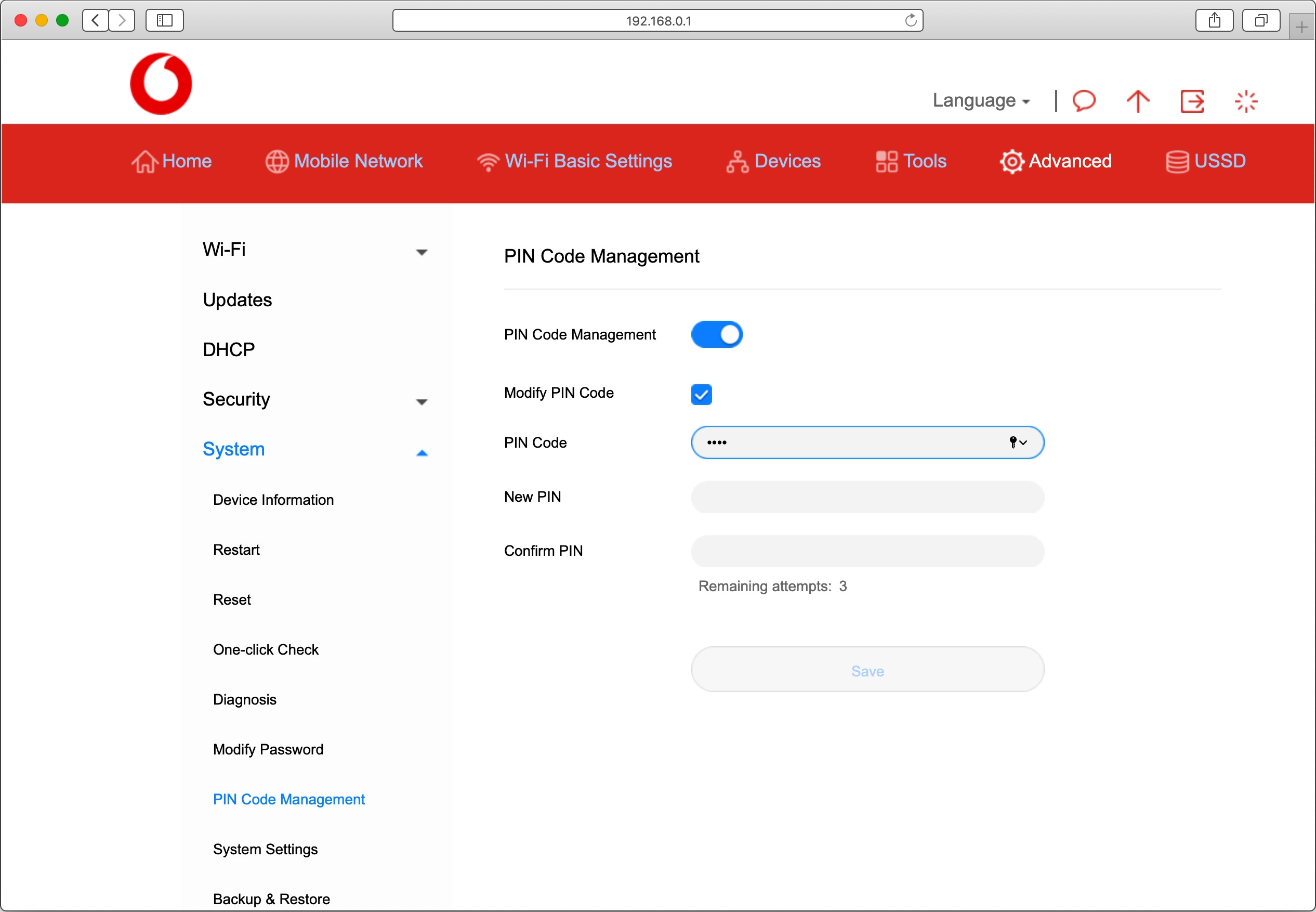Click the loading spinner status icon
This screenshot has height=912, width=1316.
pyautogui.click(x=1246, y=101)
